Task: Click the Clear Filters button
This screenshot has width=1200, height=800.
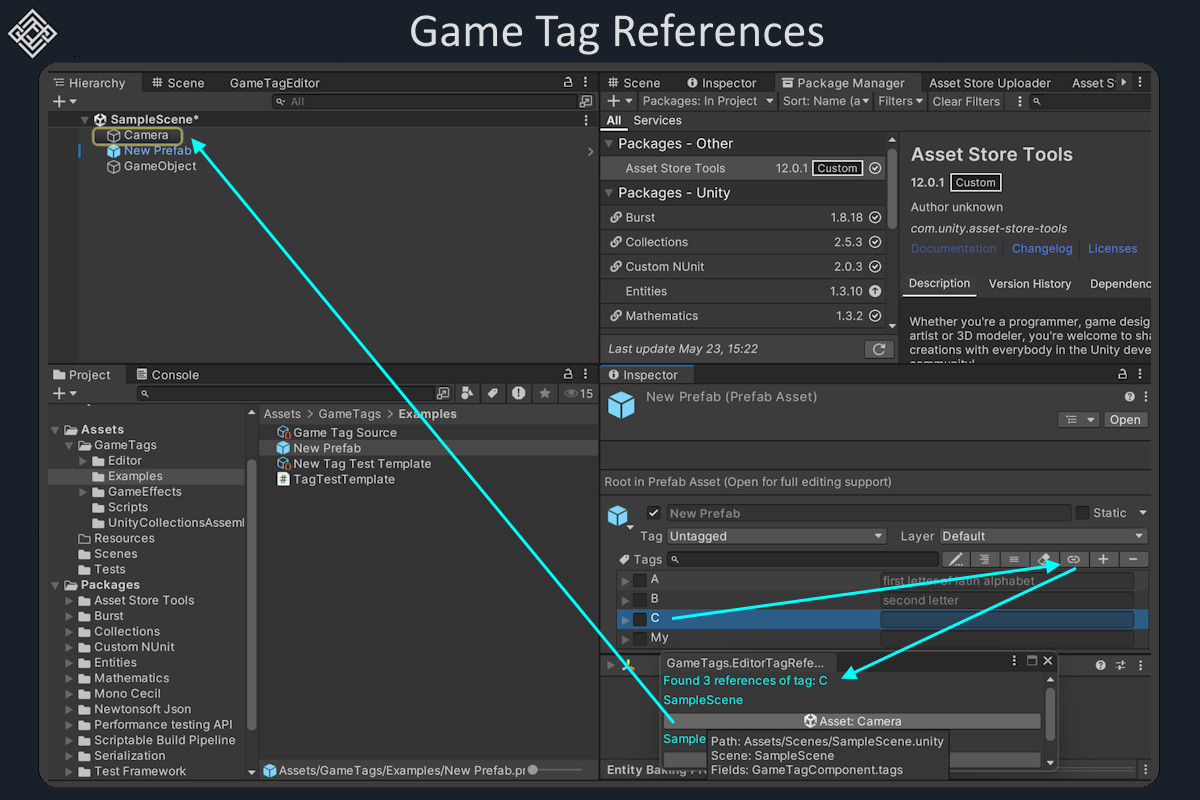Action: click(x=966, y=101)
